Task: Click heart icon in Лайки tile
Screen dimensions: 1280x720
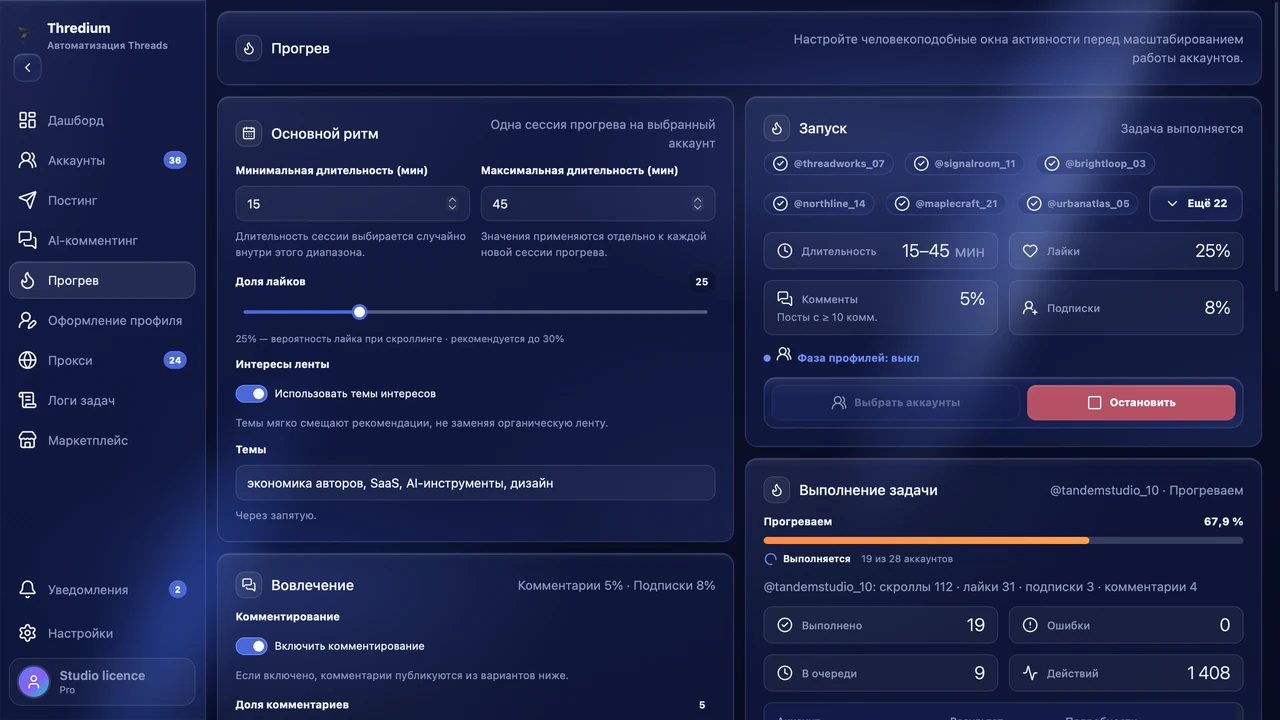Action: point(1030,251)
